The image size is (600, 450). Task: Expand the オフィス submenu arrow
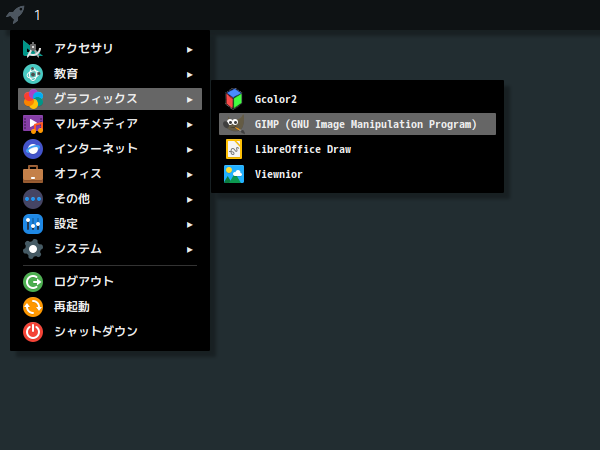[189, 174]
